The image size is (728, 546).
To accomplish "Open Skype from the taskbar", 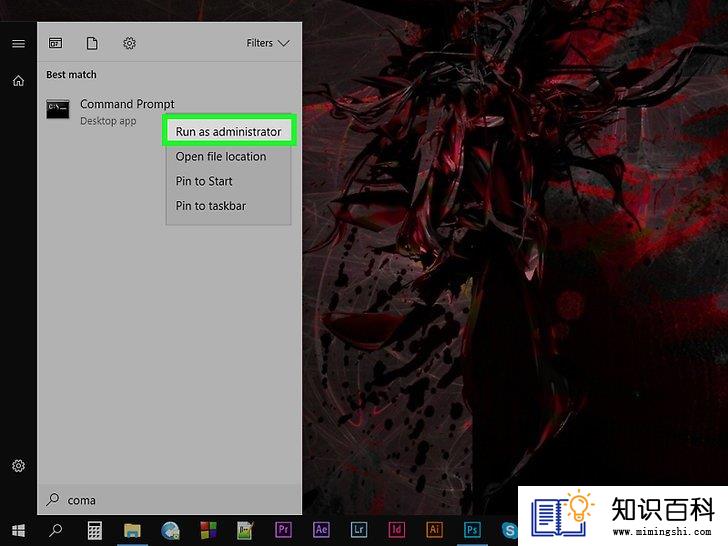I will (509, 530).
